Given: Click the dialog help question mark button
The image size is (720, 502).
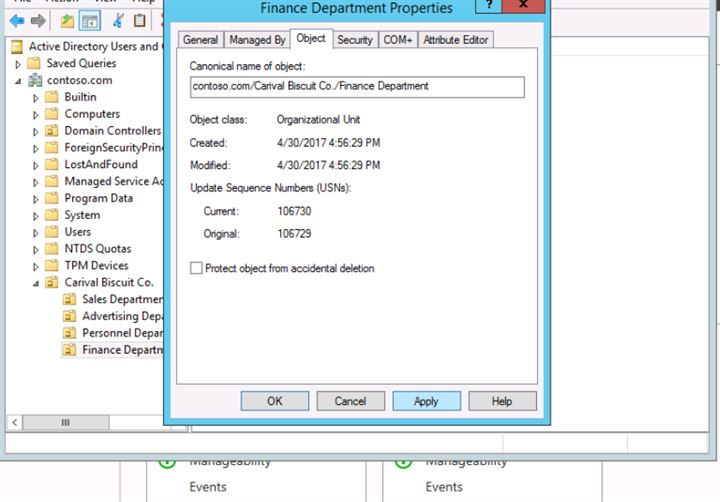Looking at the screenshot, I should point(489,6).
